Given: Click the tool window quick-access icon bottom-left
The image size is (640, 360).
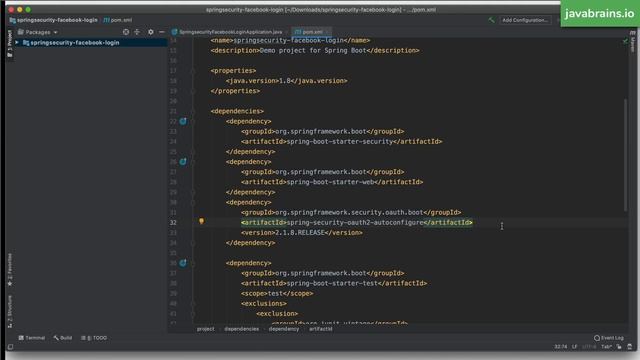Looking at the screenshot, I should pos(10,347).
